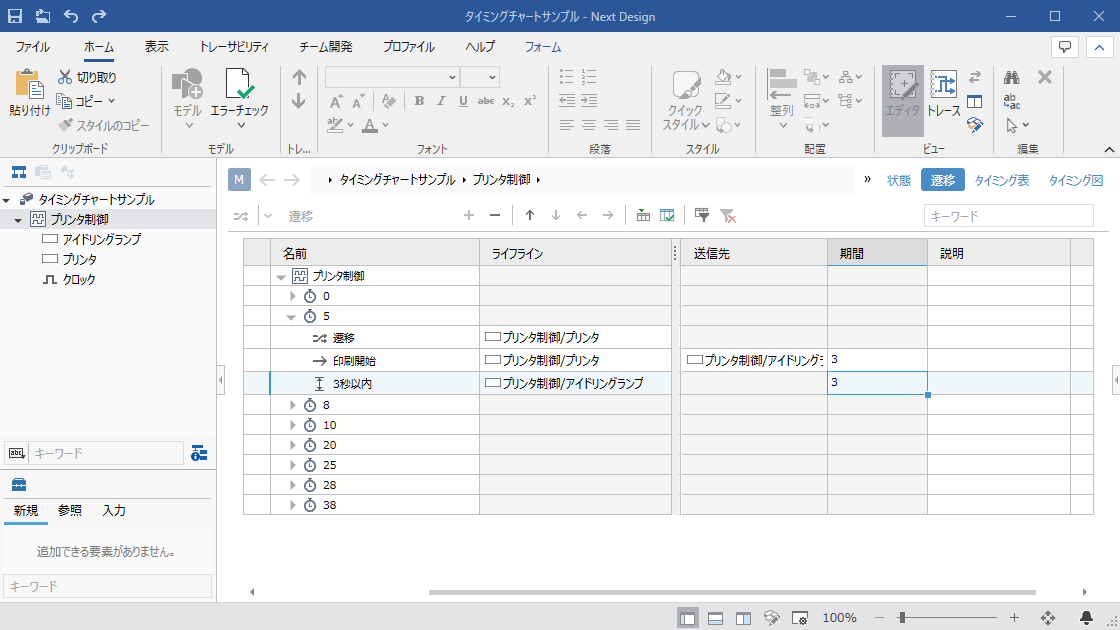Viewport: 1120px width, 630px height.
Task: Click the 切り取り scissors icon
Action: 65,76
